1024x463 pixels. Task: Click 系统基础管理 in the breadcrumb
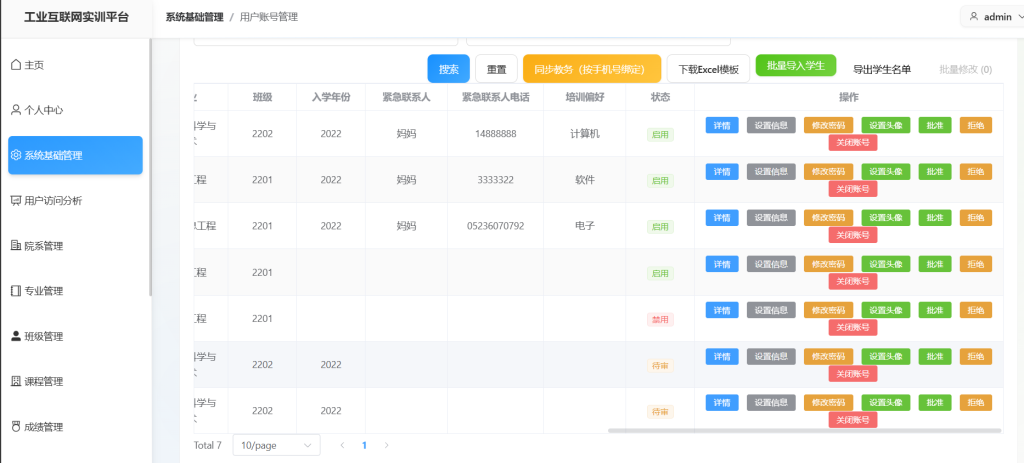[x=194, y=17]
